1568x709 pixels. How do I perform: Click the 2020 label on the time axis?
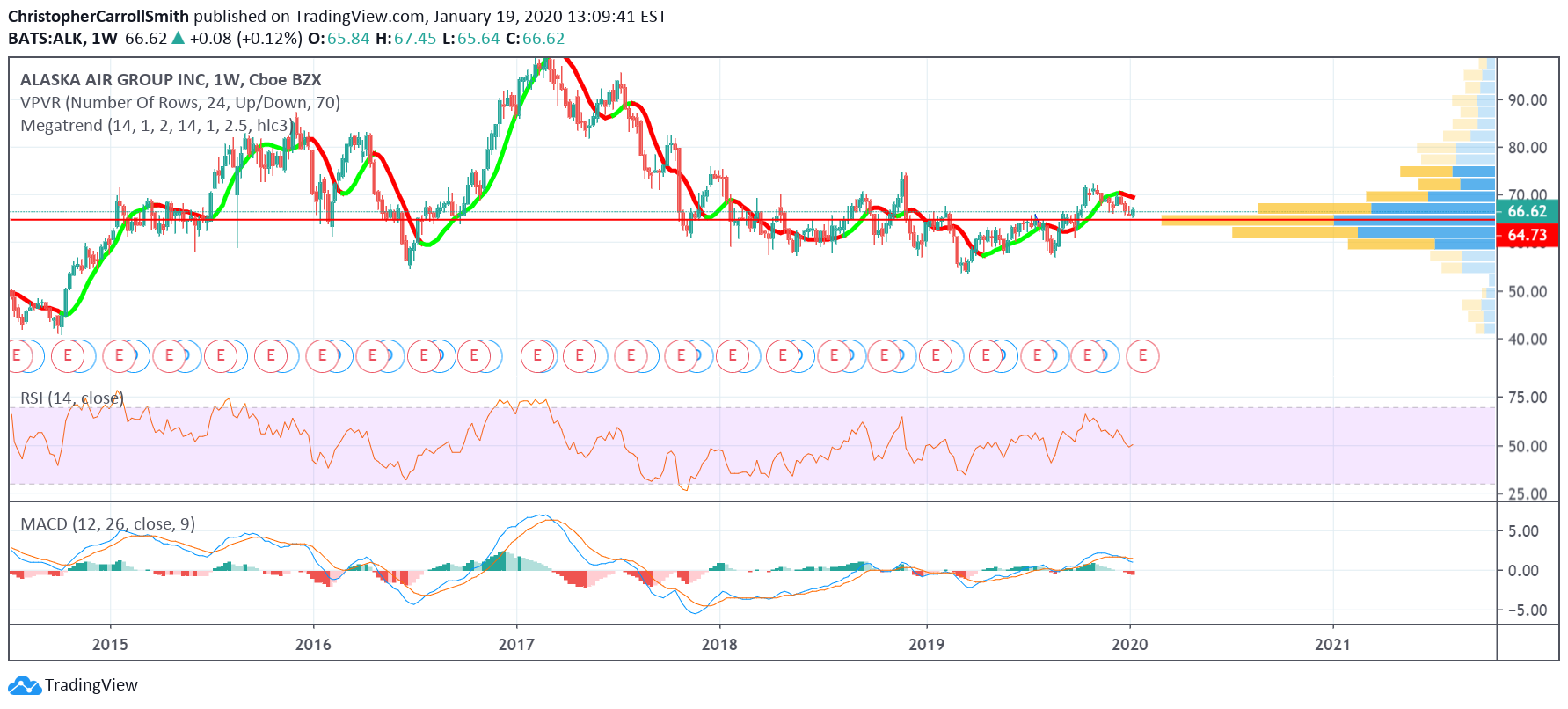(1130, 645)
